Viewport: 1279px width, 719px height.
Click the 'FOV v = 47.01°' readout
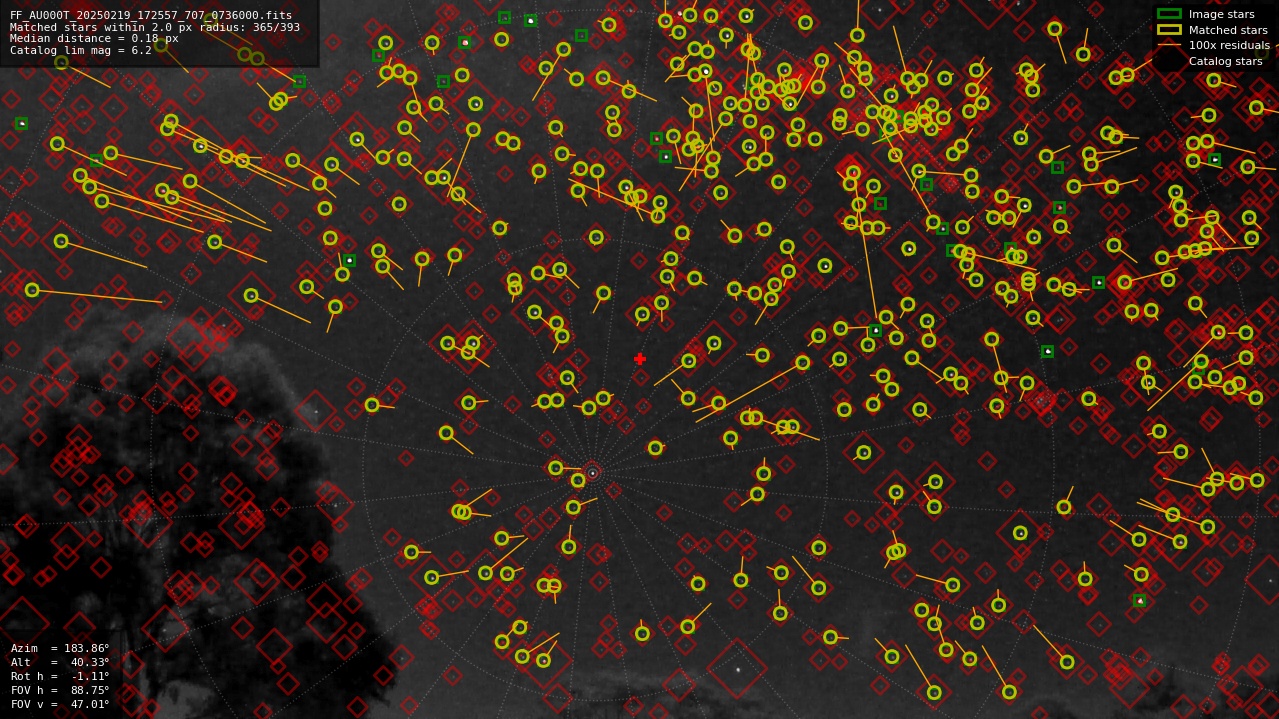[x=60, y=705]
